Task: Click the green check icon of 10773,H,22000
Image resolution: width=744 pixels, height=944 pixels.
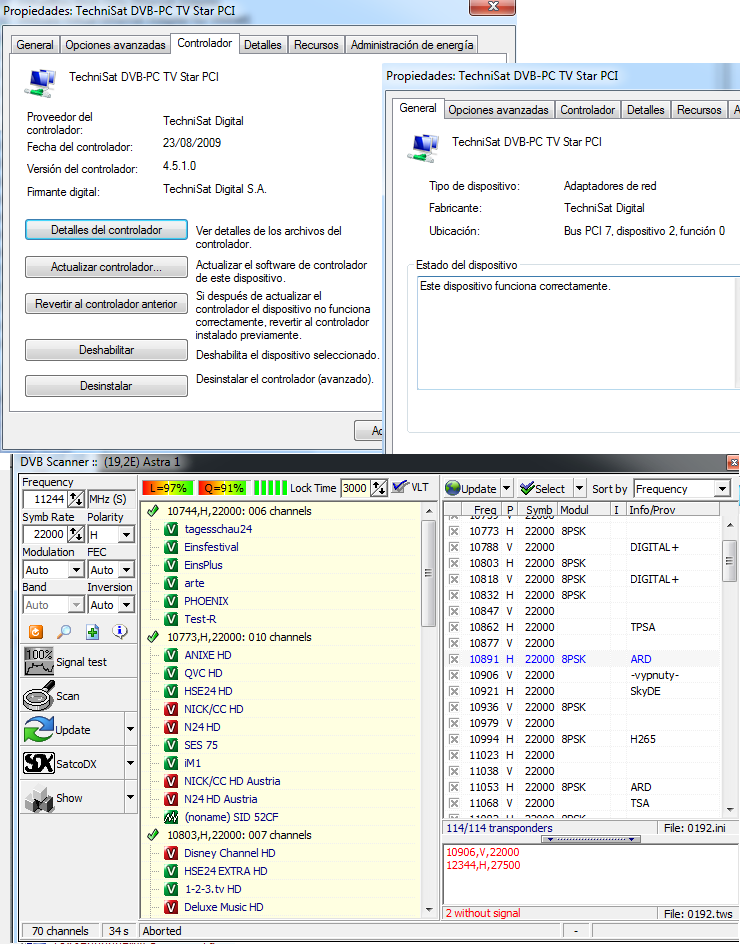Action: point(153,636)
